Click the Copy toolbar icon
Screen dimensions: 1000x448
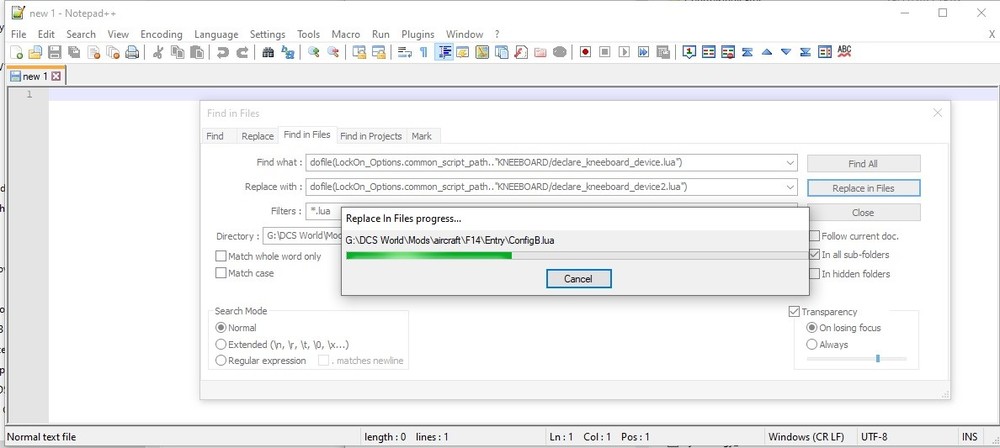coord(177,52)
